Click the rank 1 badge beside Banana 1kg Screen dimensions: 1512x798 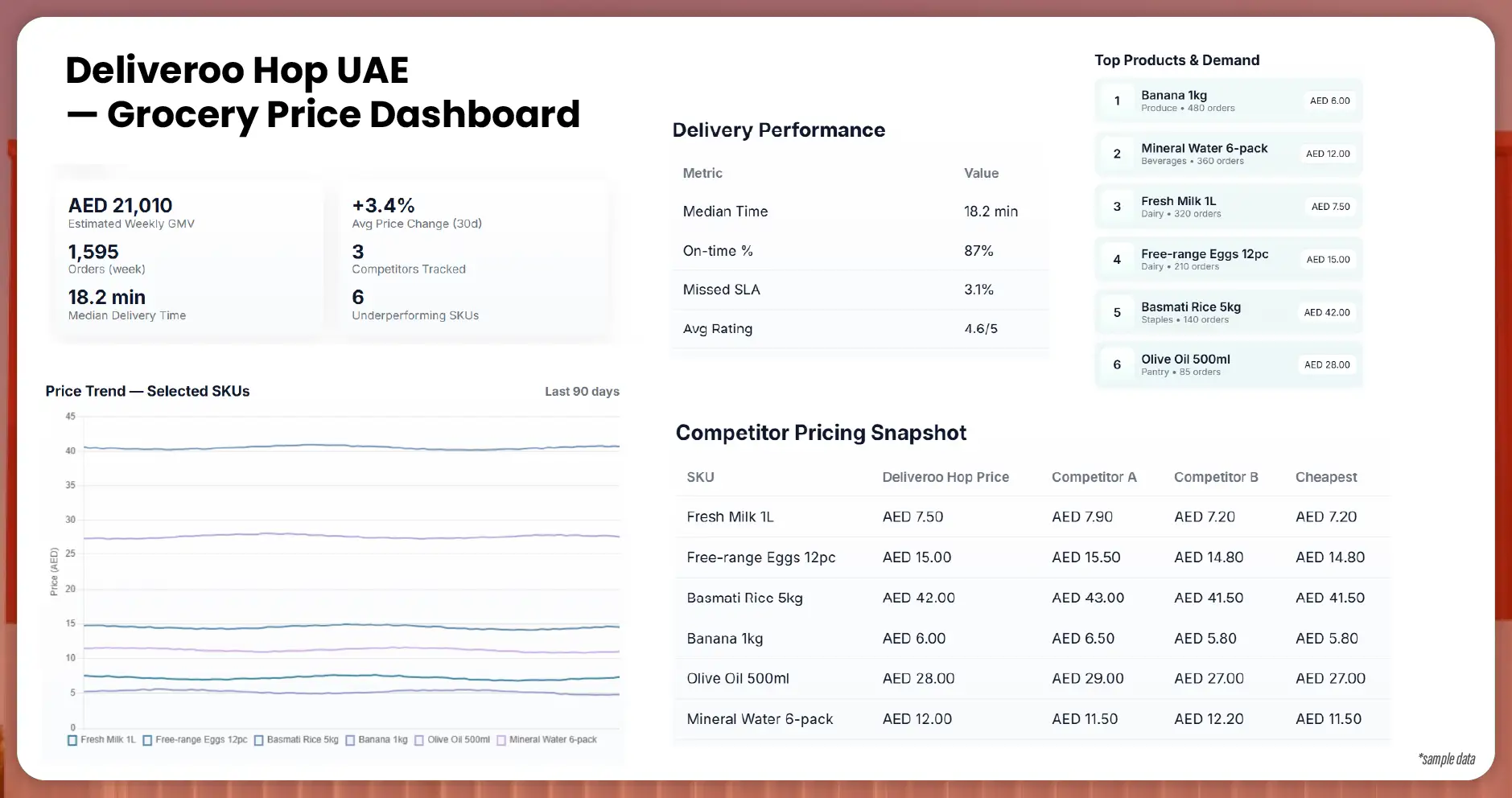coord(1117,101)
